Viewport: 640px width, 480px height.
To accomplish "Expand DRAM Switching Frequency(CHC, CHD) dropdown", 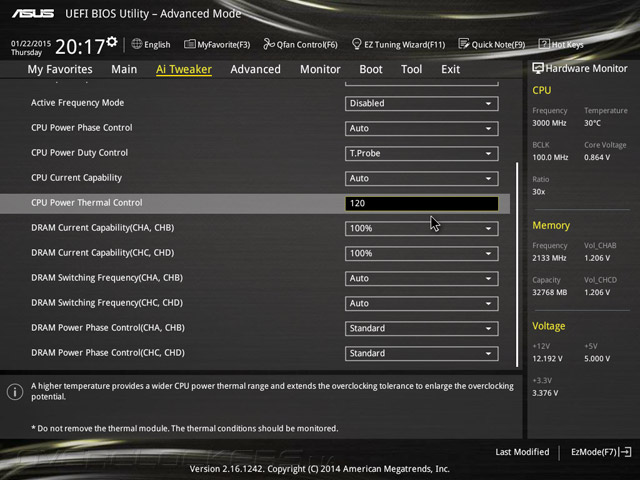I will click(x=422, y=303).
